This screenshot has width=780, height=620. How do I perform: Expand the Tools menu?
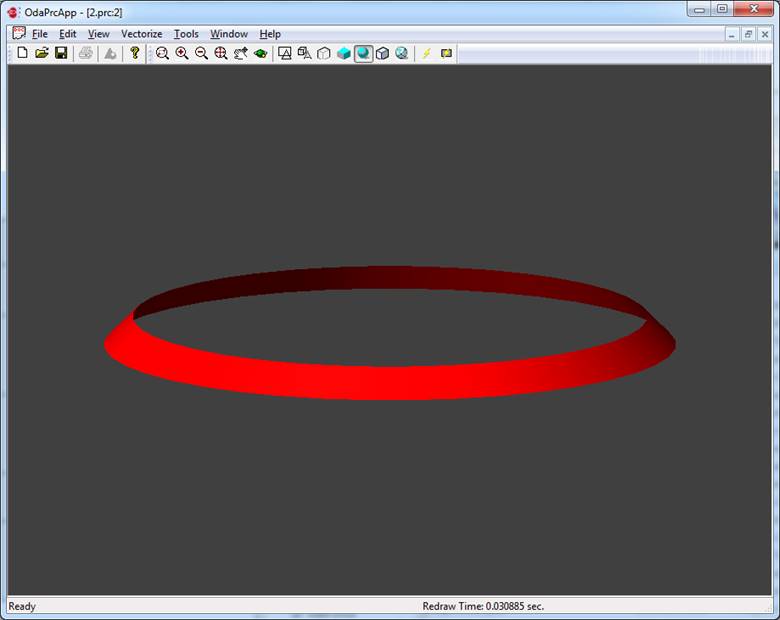[186, 34]
